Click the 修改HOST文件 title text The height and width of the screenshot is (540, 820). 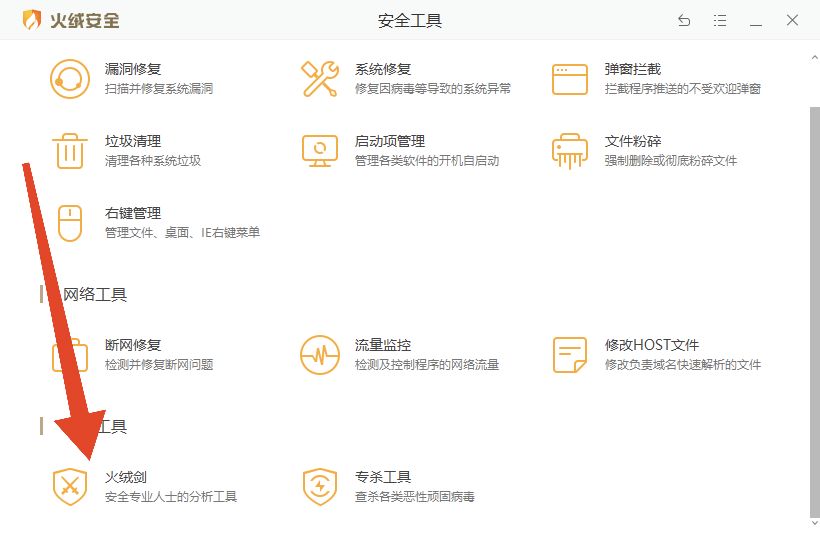pyautogui.click(x=652, y=345)
